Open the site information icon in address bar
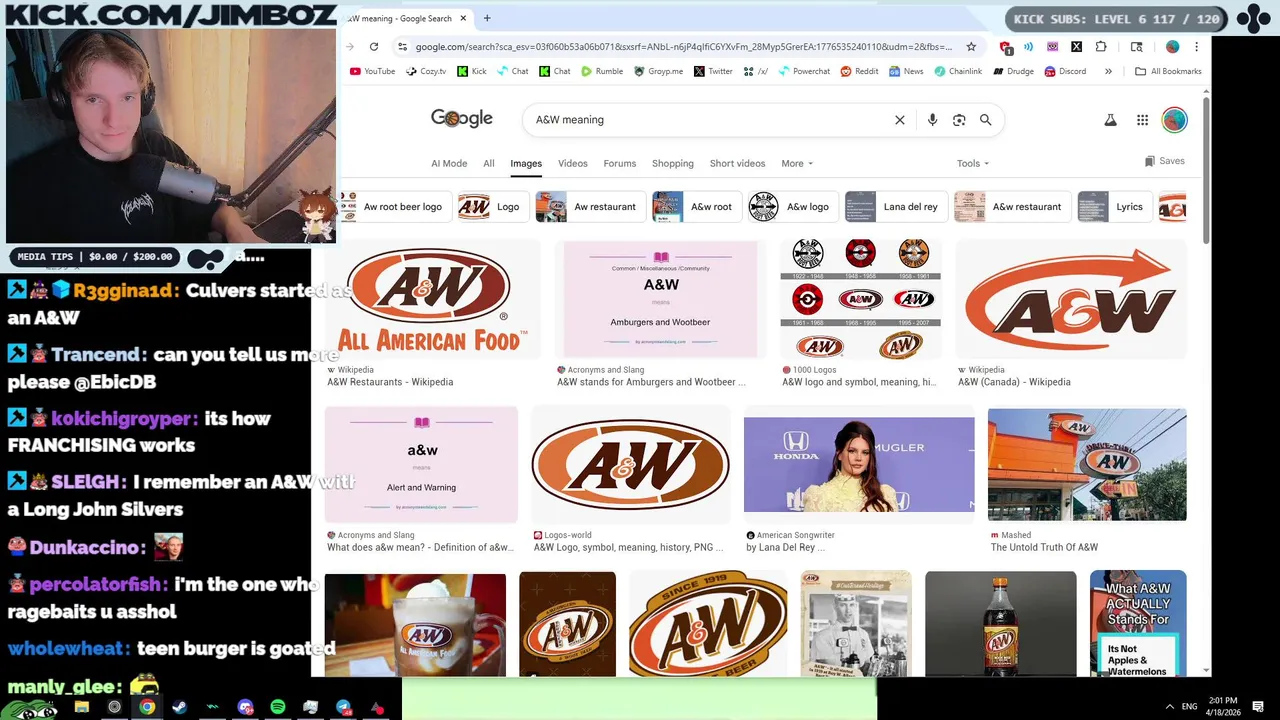This screenshot has width=1280, height=720. [402, 46]
